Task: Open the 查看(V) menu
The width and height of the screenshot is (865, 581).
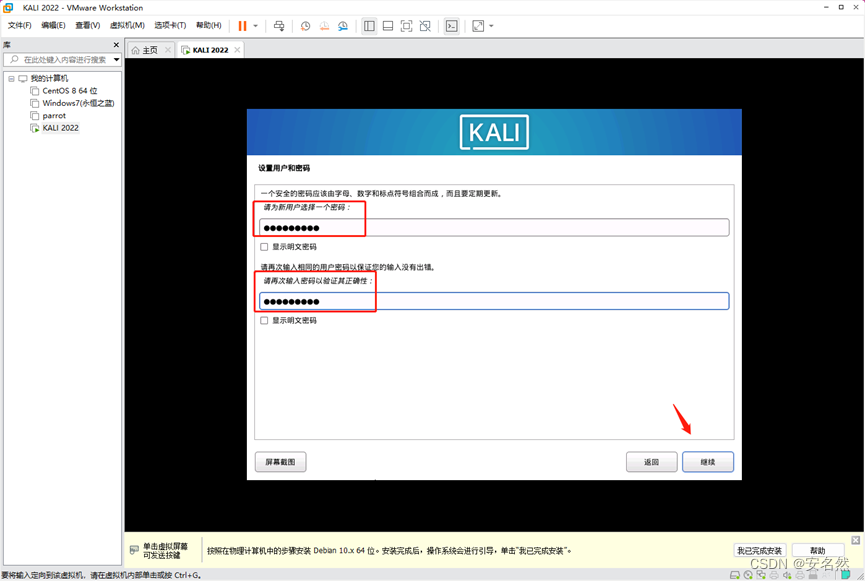Action: tap(87, 25)
